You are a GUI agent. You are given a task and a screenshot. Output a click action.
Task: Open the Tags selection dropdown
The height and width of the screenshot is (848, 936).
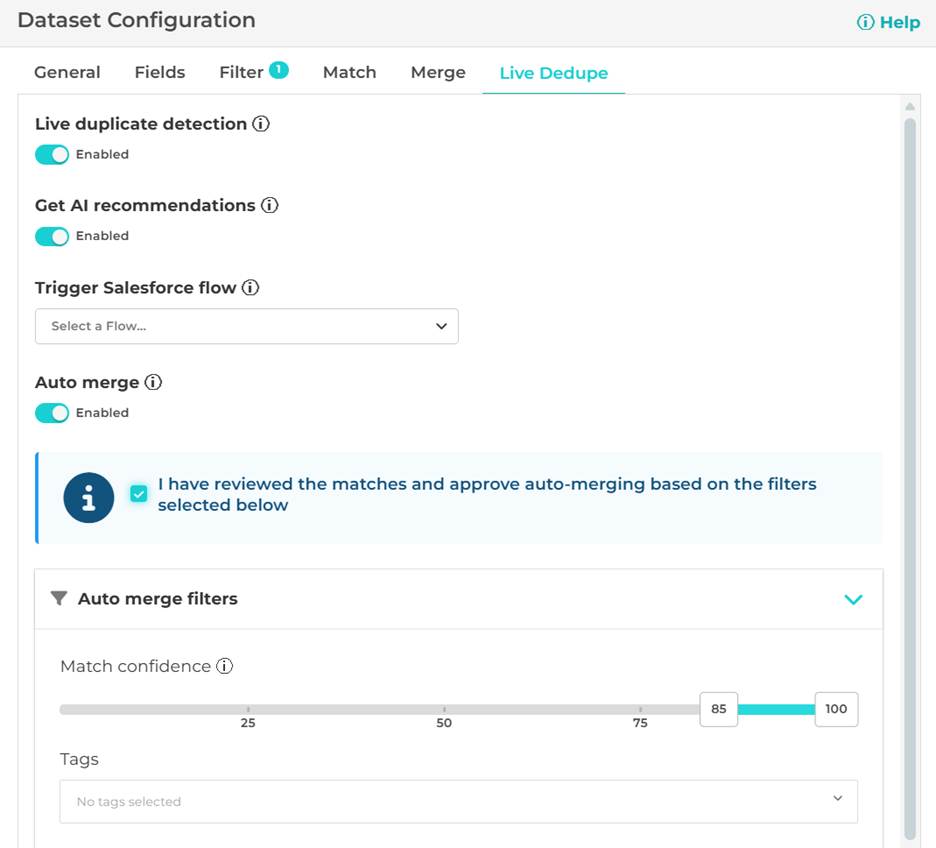[458, 801]
